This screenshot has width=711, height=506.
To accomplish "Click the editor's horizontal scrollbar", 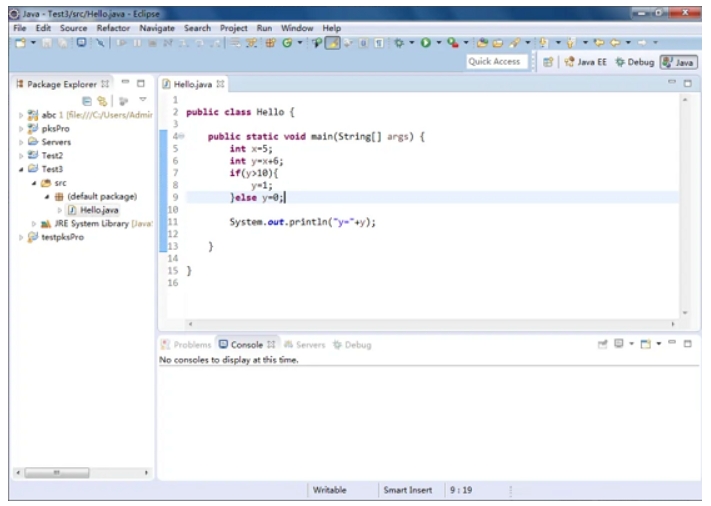I will click(x=430, y=323).
